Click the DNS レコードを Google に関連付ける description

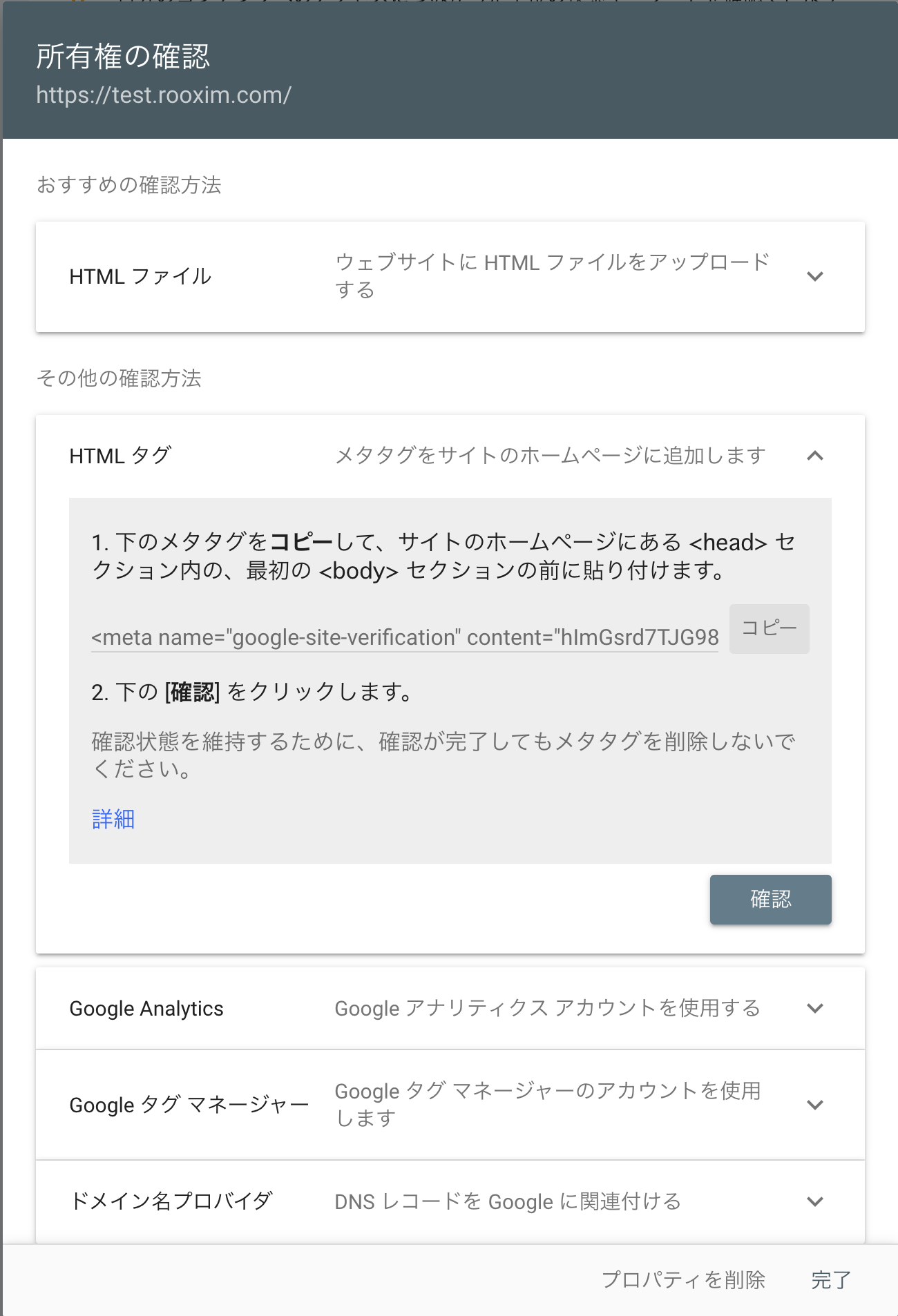pos(508,1202)
